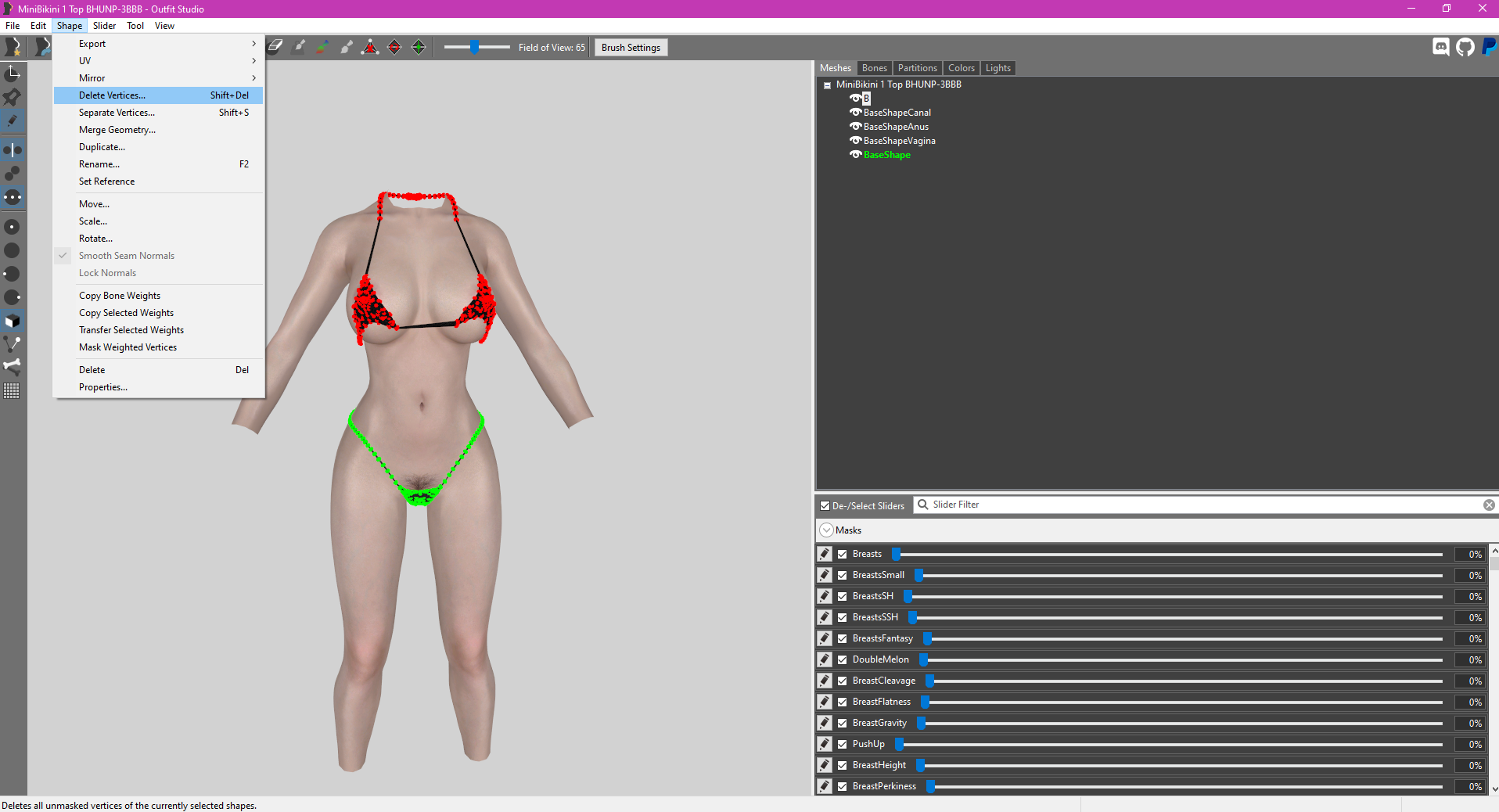The height and width of the screenshot is (812, 1499).
Task: Switch to the Bones tab
Action: (875, 68)
